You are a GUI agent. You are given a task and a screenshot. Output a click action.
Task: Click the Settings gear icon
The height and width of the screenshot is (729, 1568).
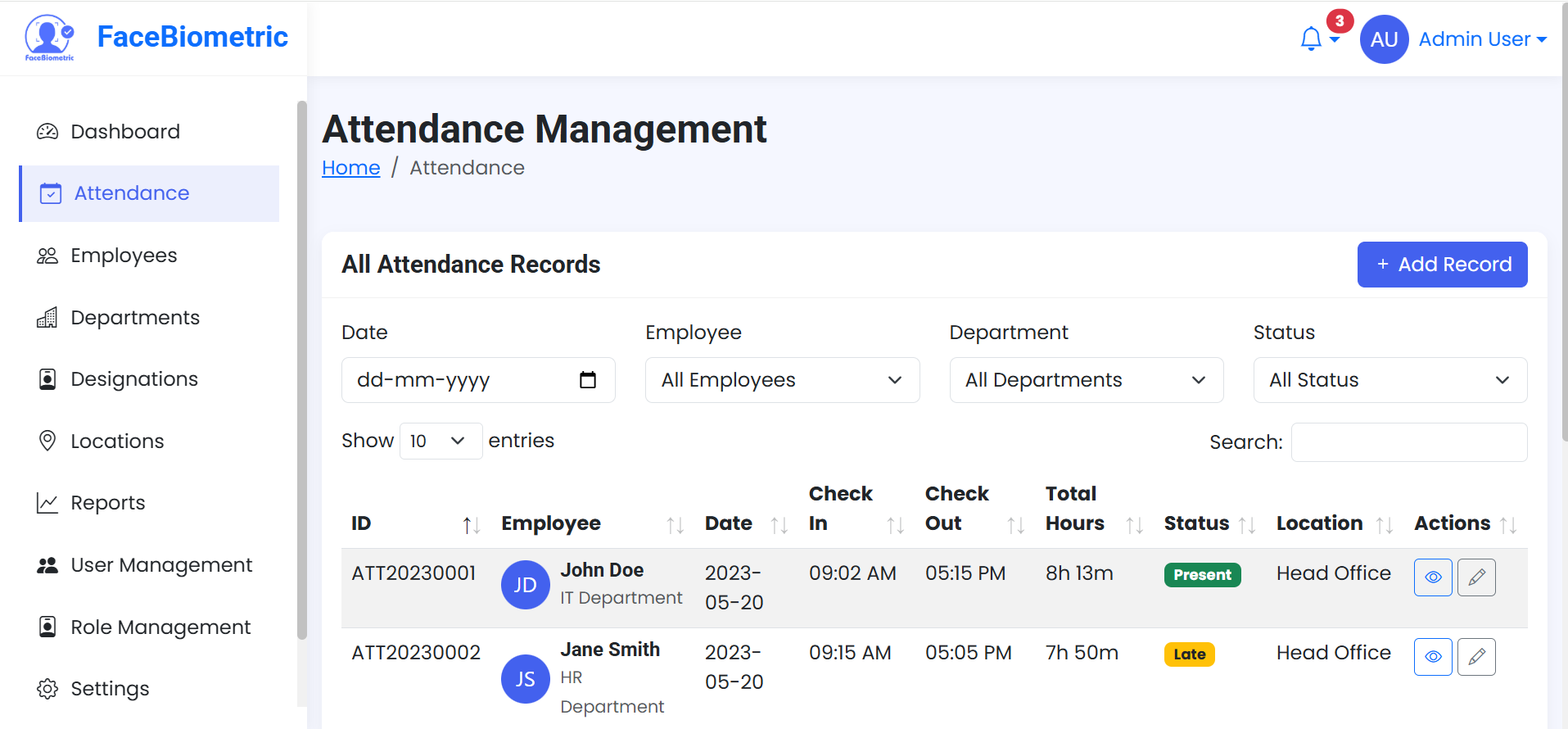pyautogui.click(x=47, y=689)
